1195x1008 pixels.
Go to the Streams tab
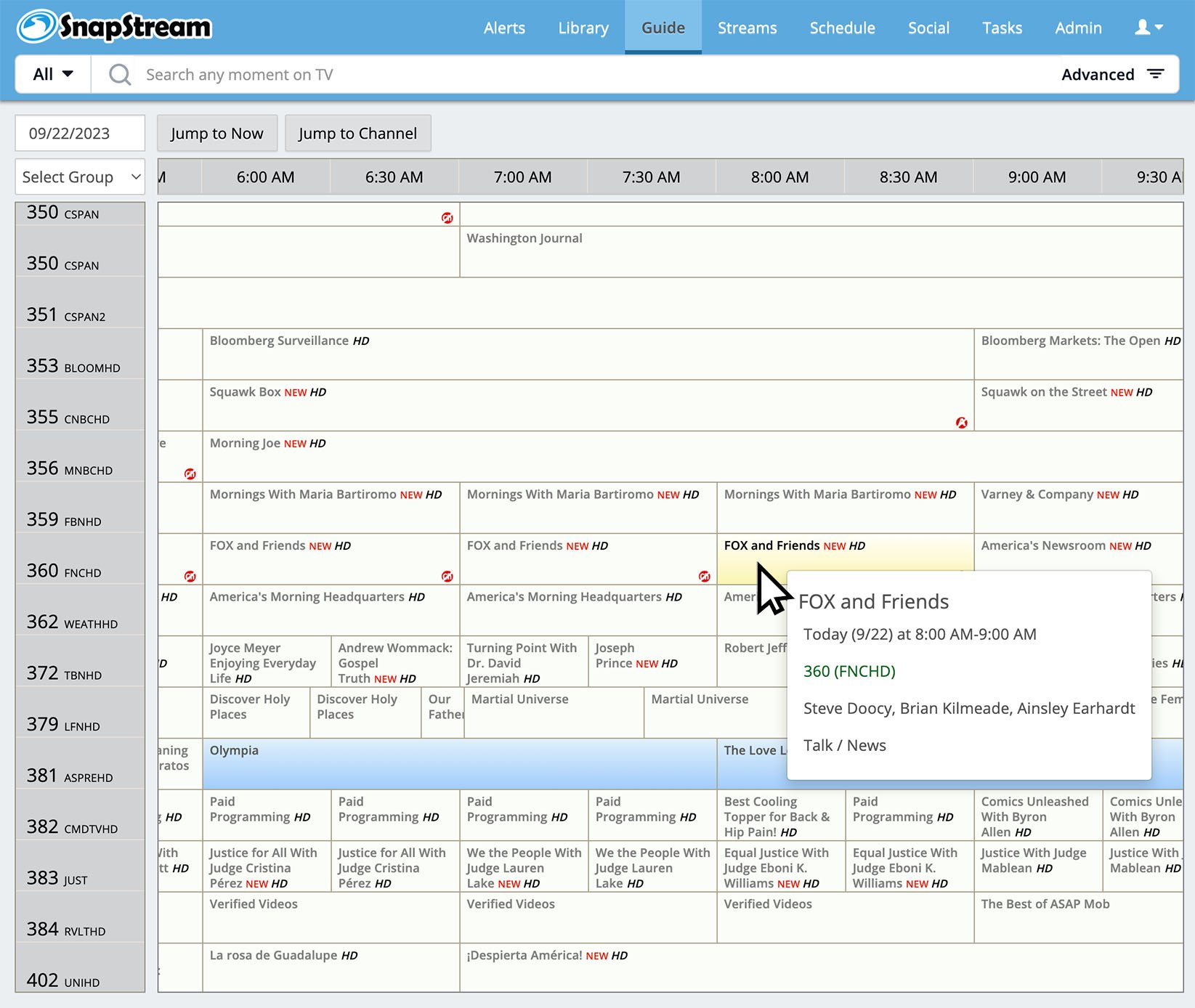click(747, 28)
